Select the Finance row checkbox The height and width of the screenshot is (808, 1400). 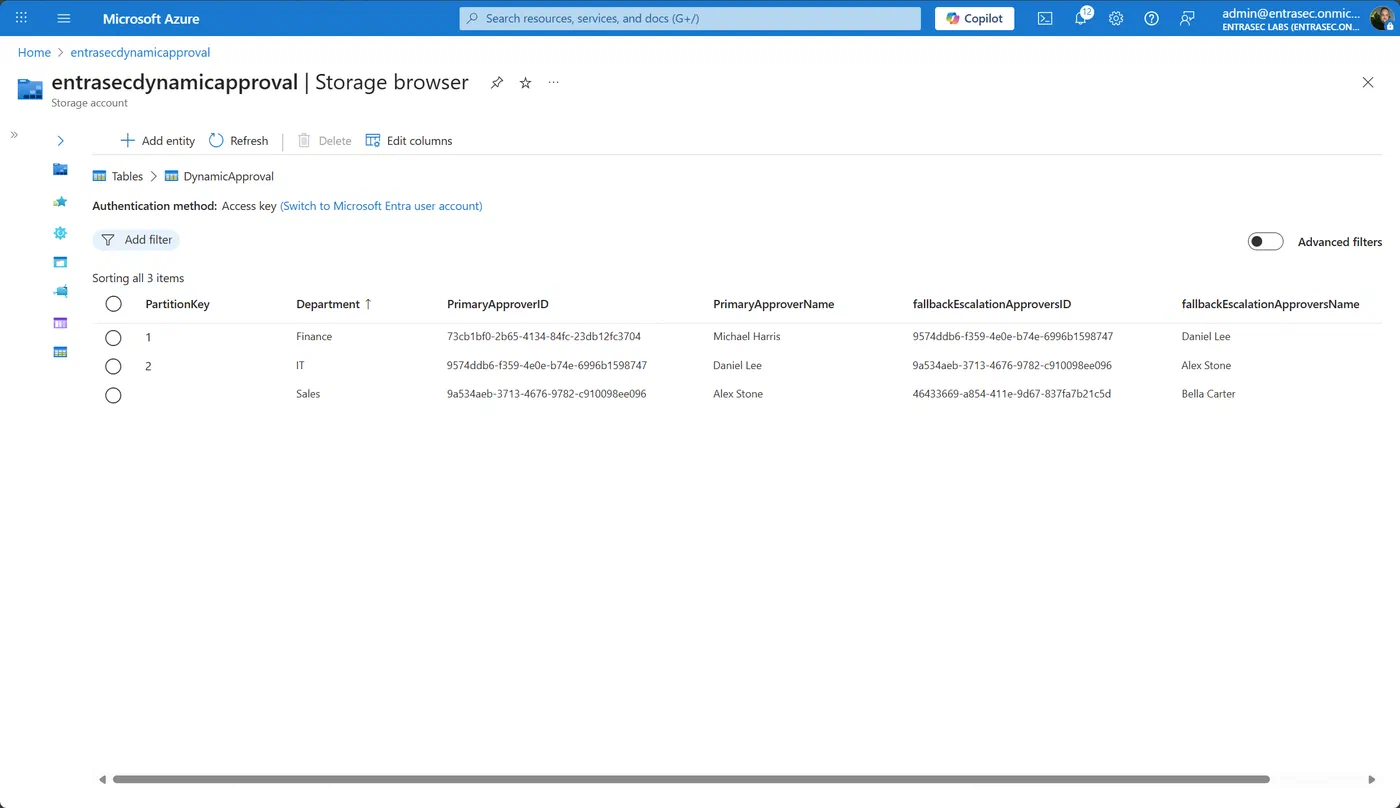pyautogui.click(x=113, y=338)
